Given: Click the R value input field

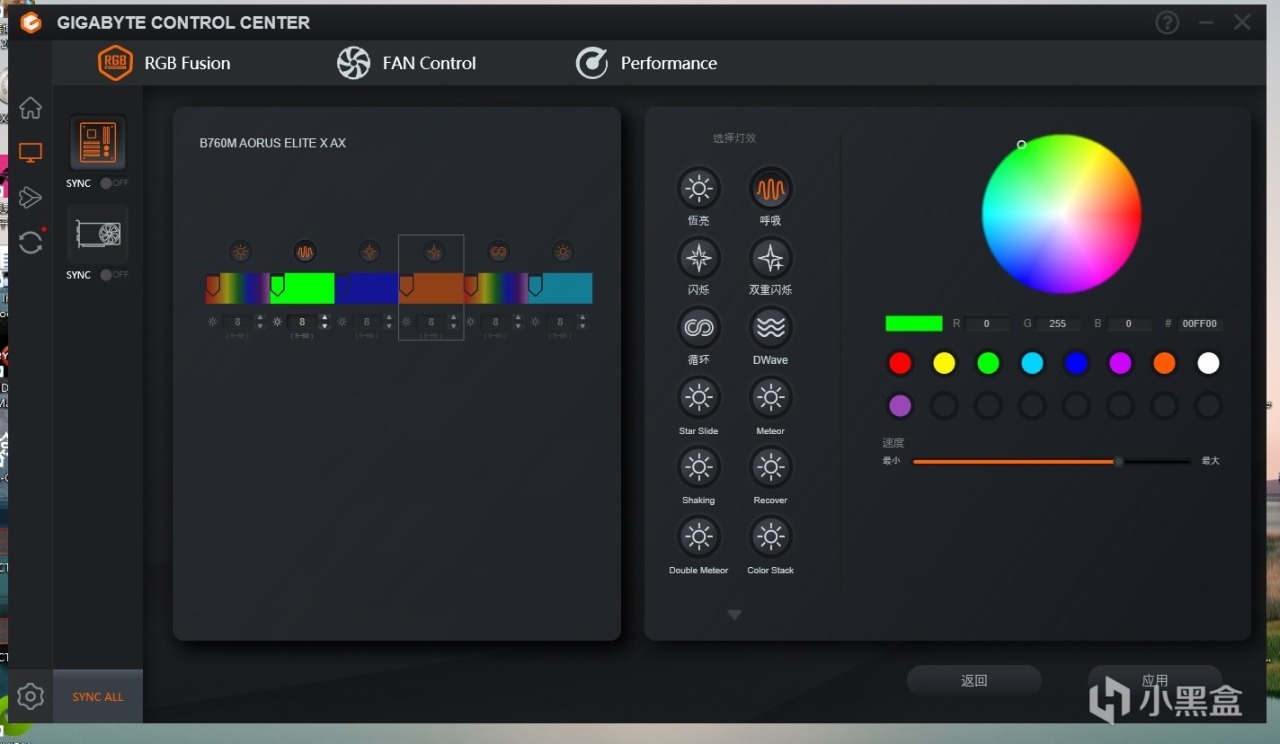Looking at the screenshot, I should click(987, 324).
